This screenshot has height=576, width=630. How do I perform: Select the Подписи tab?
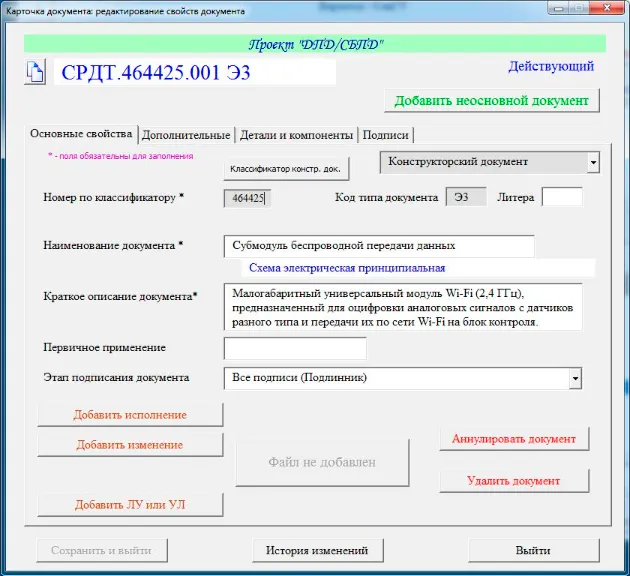coord(386,135)
